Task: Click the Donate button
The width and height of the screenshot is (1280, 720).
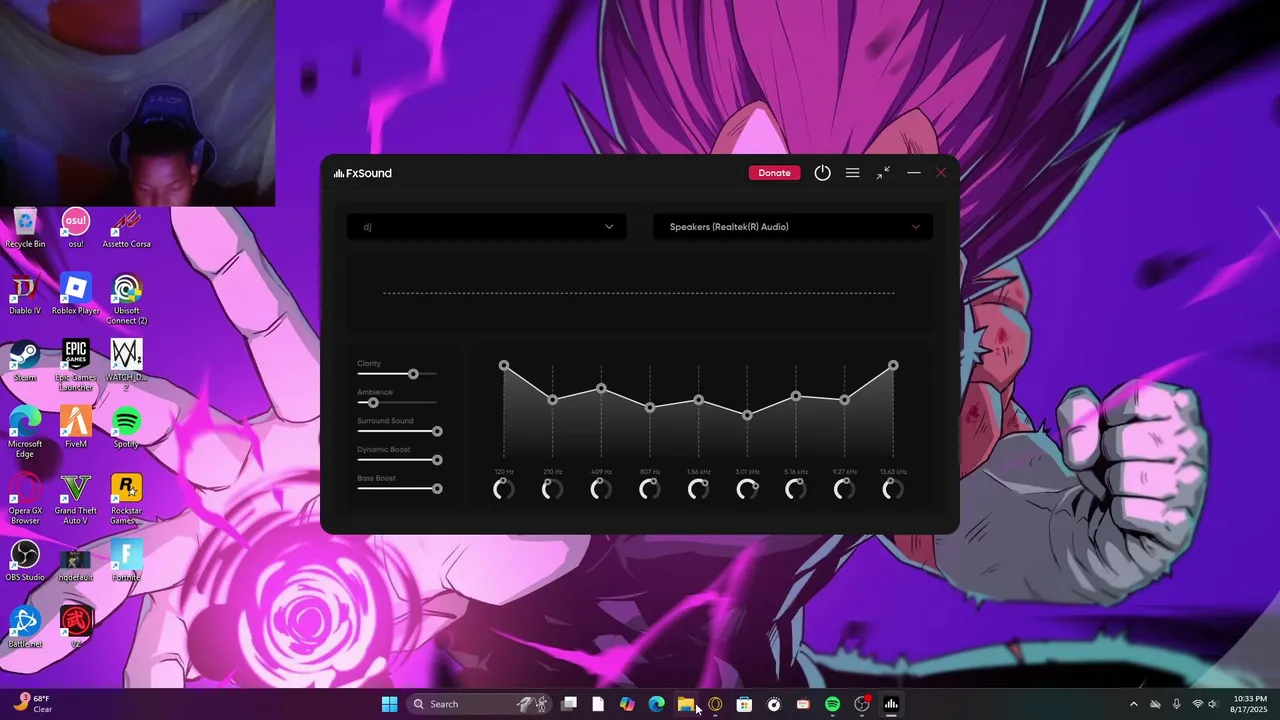Action: click(x=774, y=173)
